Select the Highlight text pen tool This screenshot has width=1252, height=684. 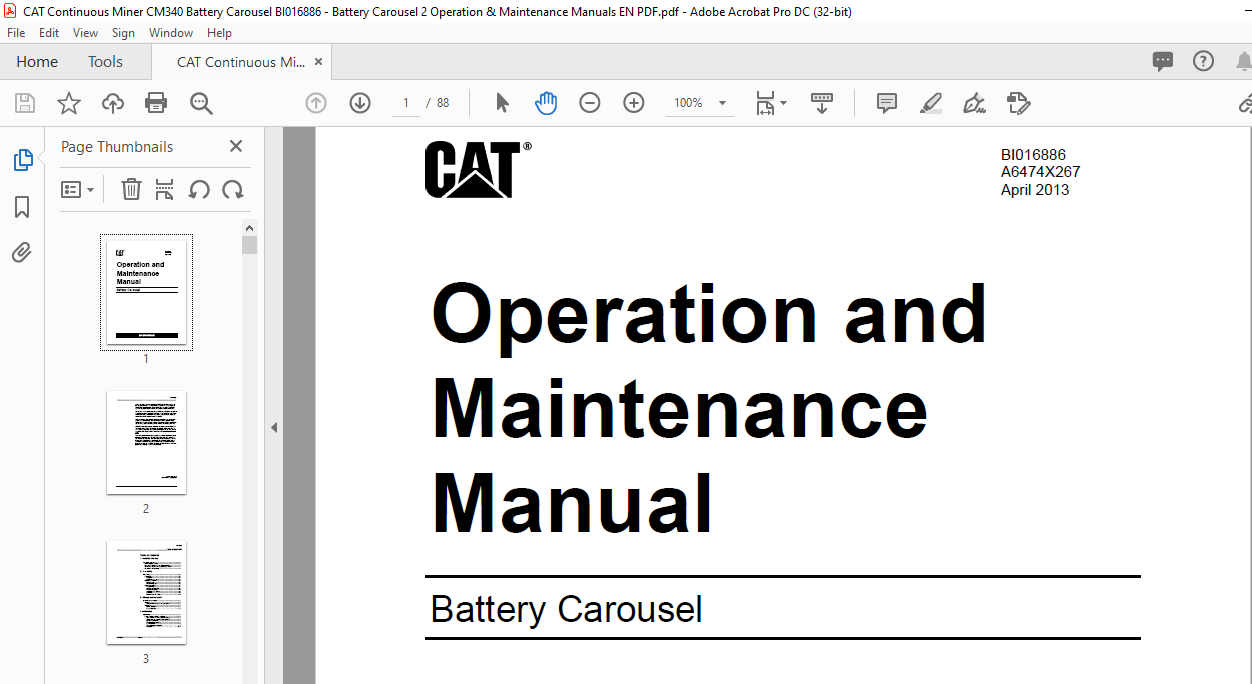pyautogui.click(x=931, y=103)
